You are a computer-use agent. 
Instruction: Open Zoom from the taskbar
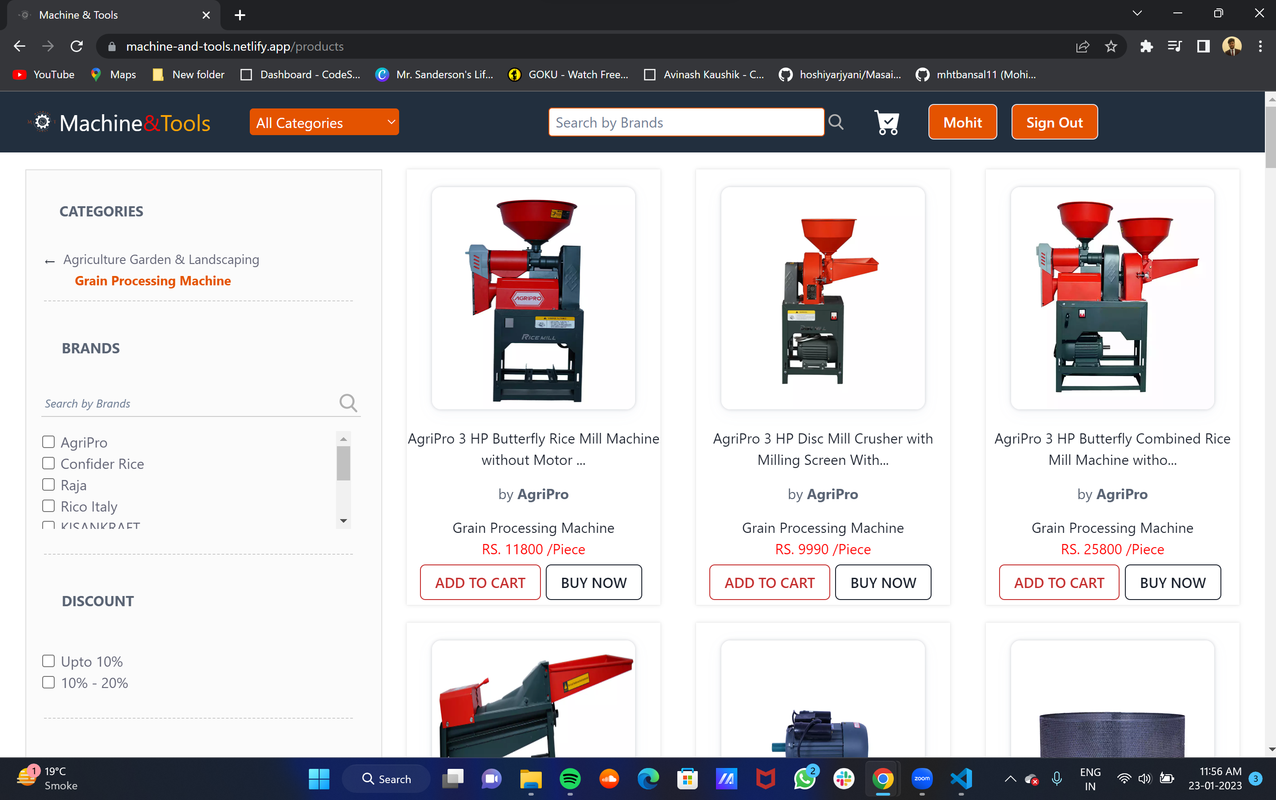point(922,779)
